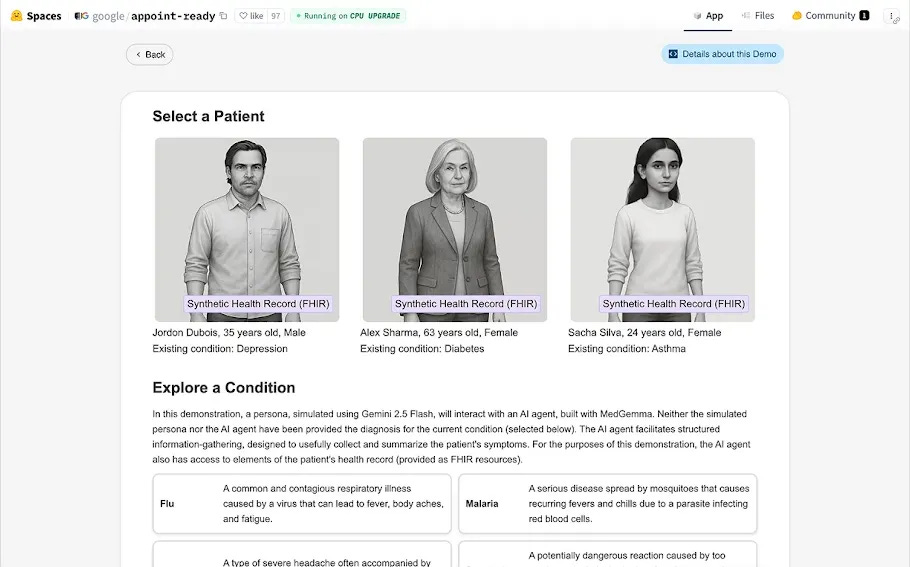
Task: Click the Back button
Action: tap(150, 55)
